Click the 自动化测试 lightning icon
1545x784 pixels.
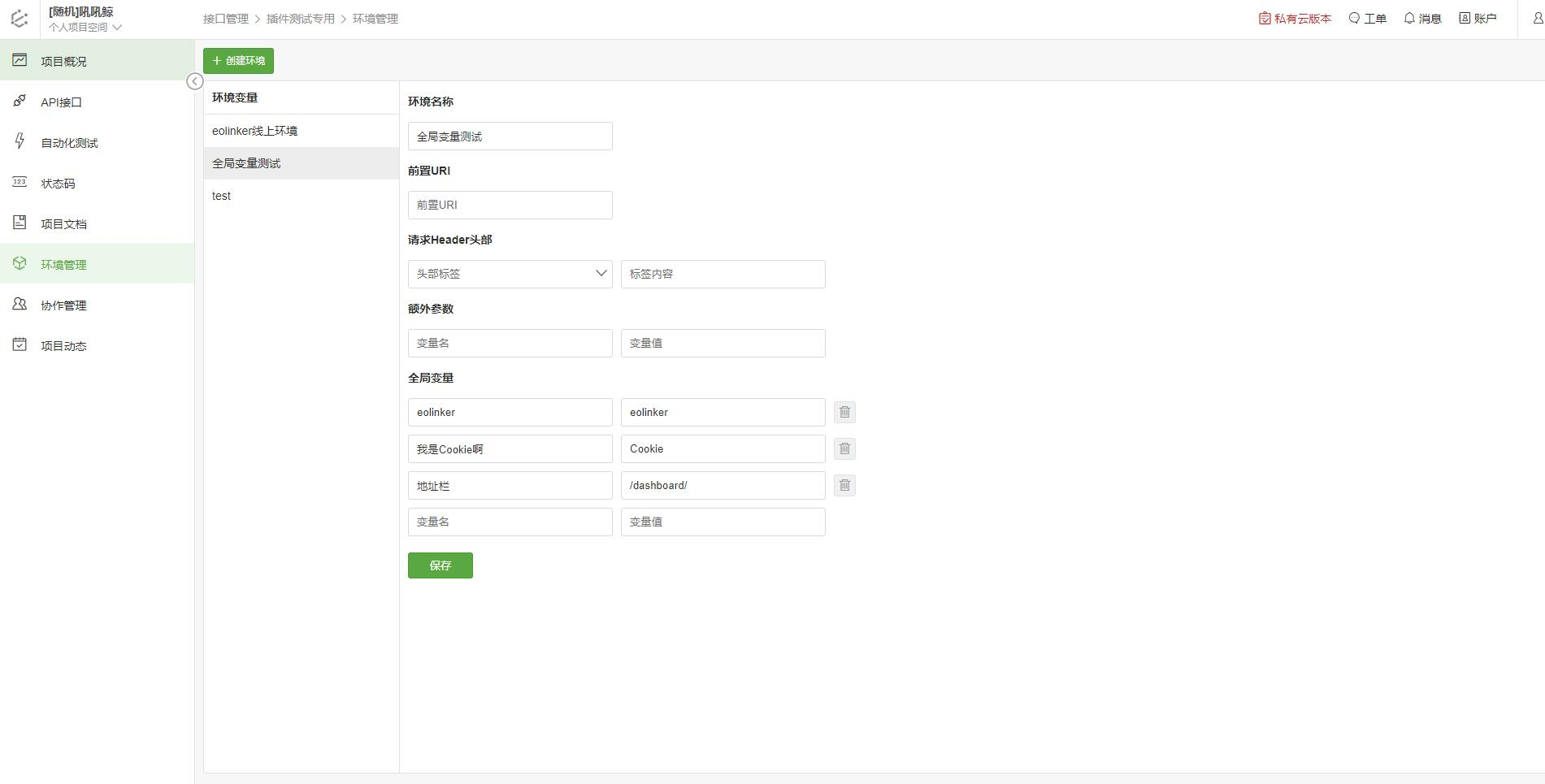click(x=20, y=141)
